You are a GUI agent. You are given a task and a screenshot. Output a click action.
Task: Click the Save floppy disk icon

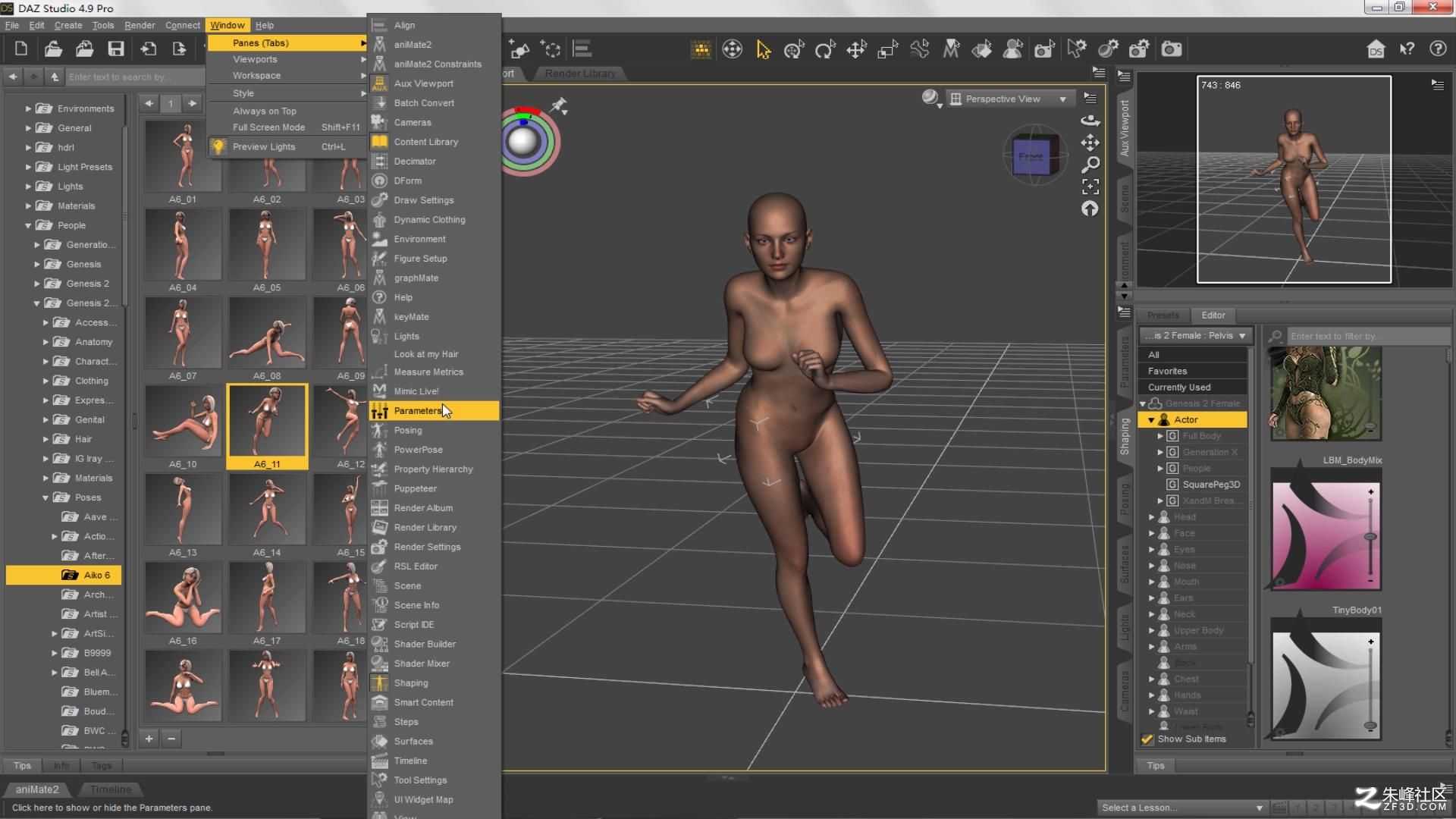tap(116, 49)
